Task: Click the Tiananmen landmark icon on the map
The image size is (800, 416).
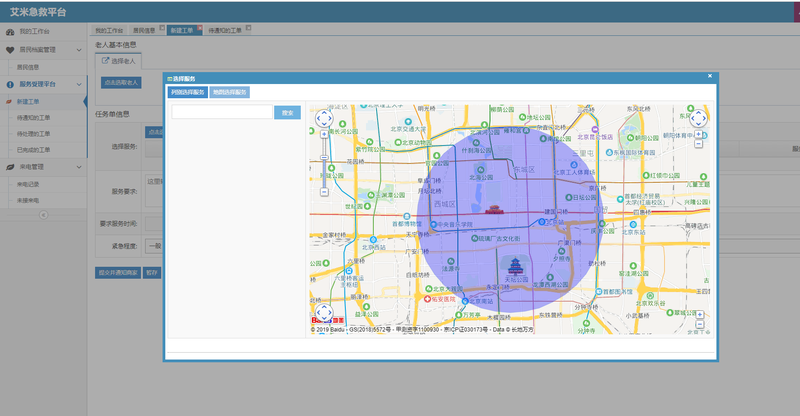Action: coord(494,209)
